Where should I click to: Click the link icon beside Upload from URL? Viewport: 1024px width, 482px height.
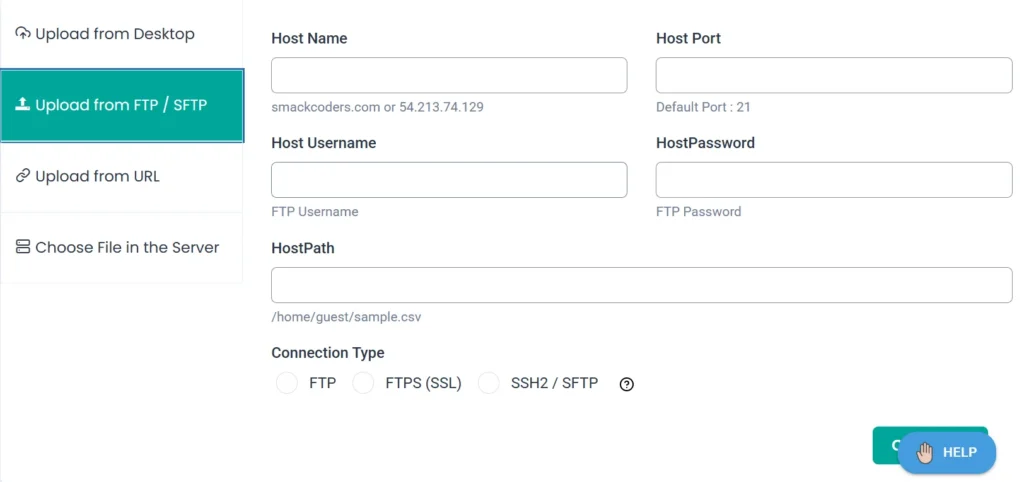(23, 176)
